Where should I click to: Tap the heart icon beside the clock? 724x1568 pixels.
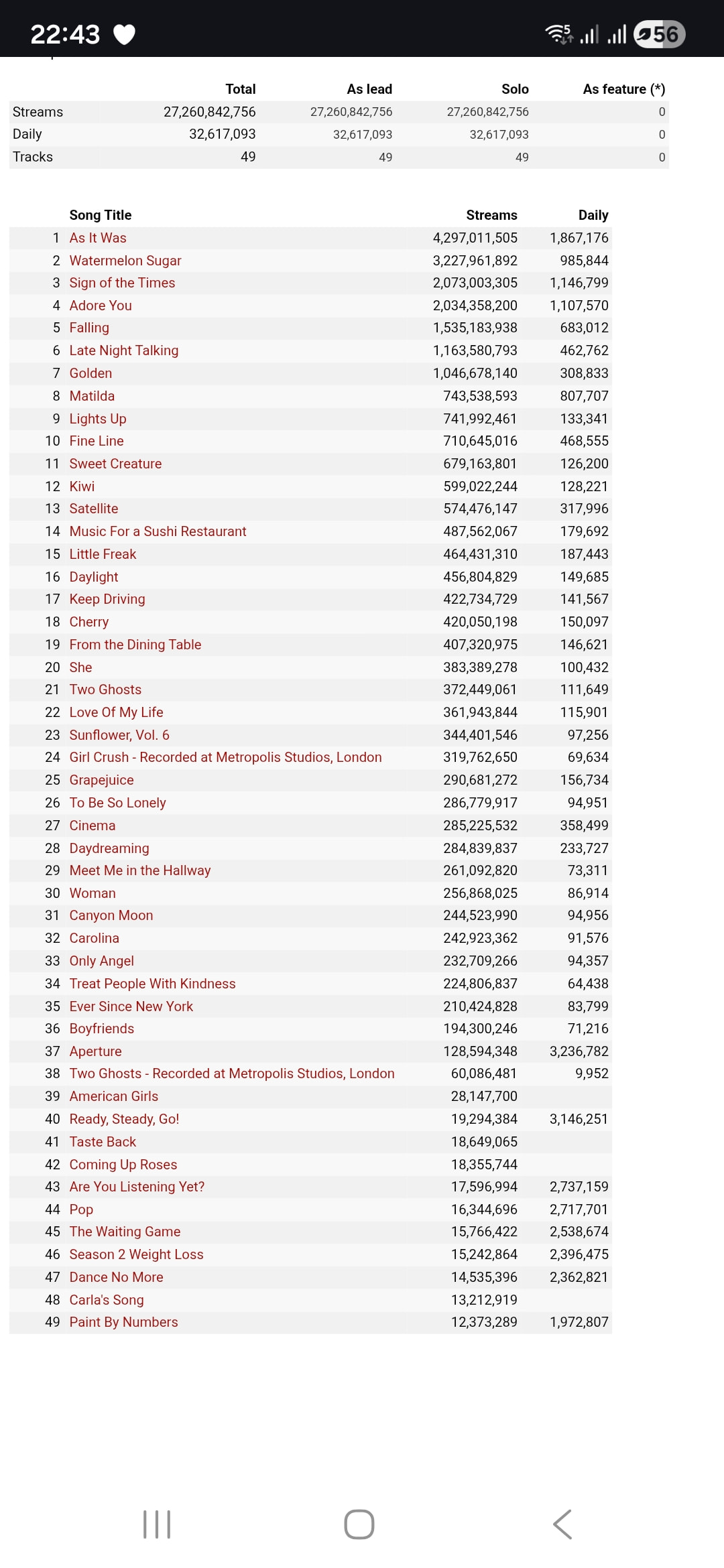pyautogui.click(x=125, y=34)
